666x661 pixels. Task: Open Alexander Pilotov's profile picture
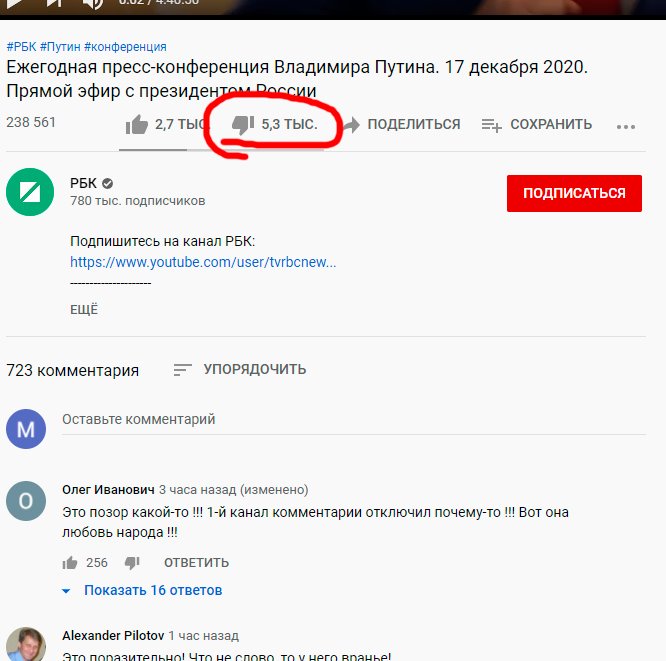26,645
